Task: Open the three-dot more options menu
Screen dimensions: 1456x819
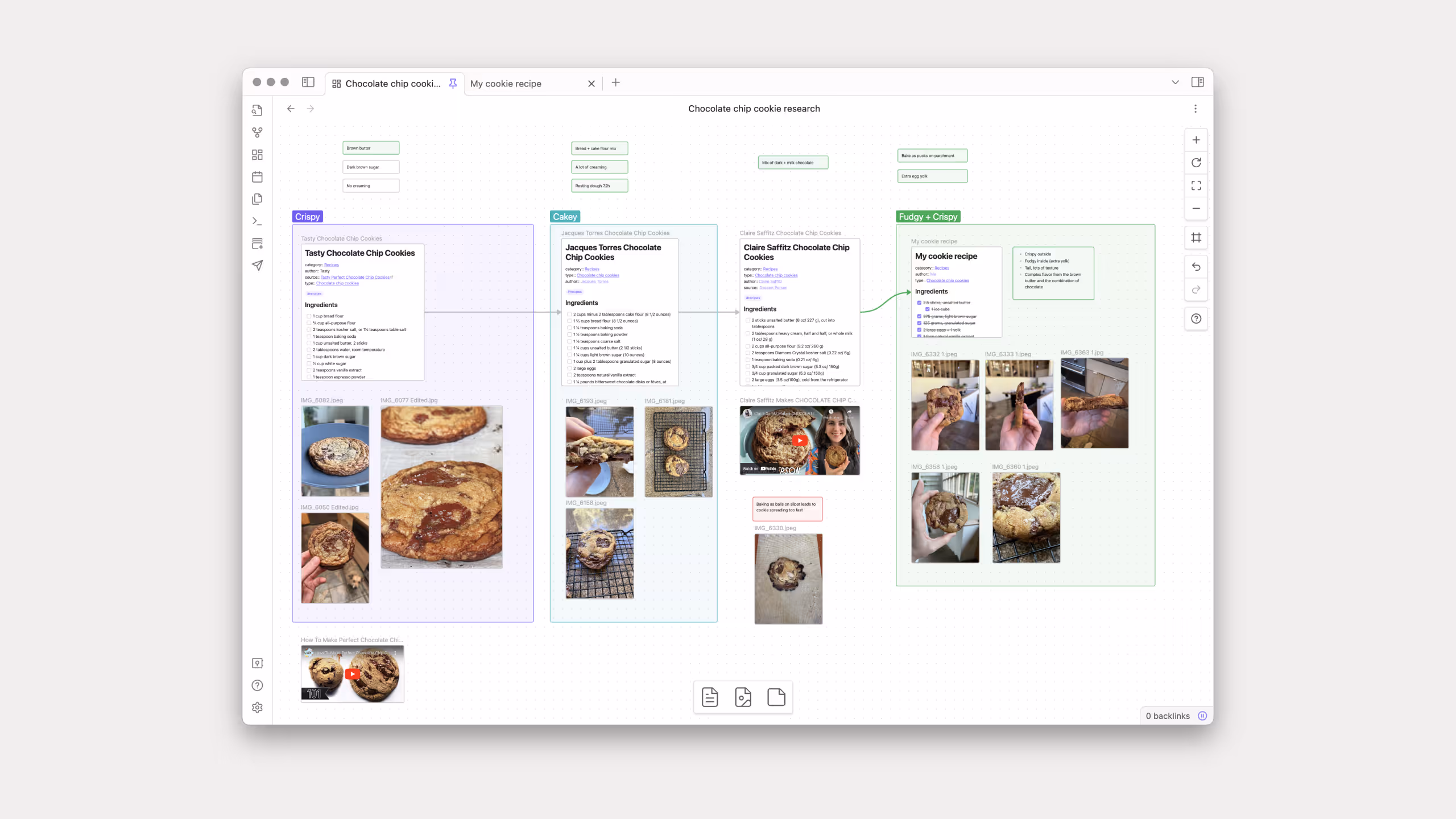Action: [1195, 109]
